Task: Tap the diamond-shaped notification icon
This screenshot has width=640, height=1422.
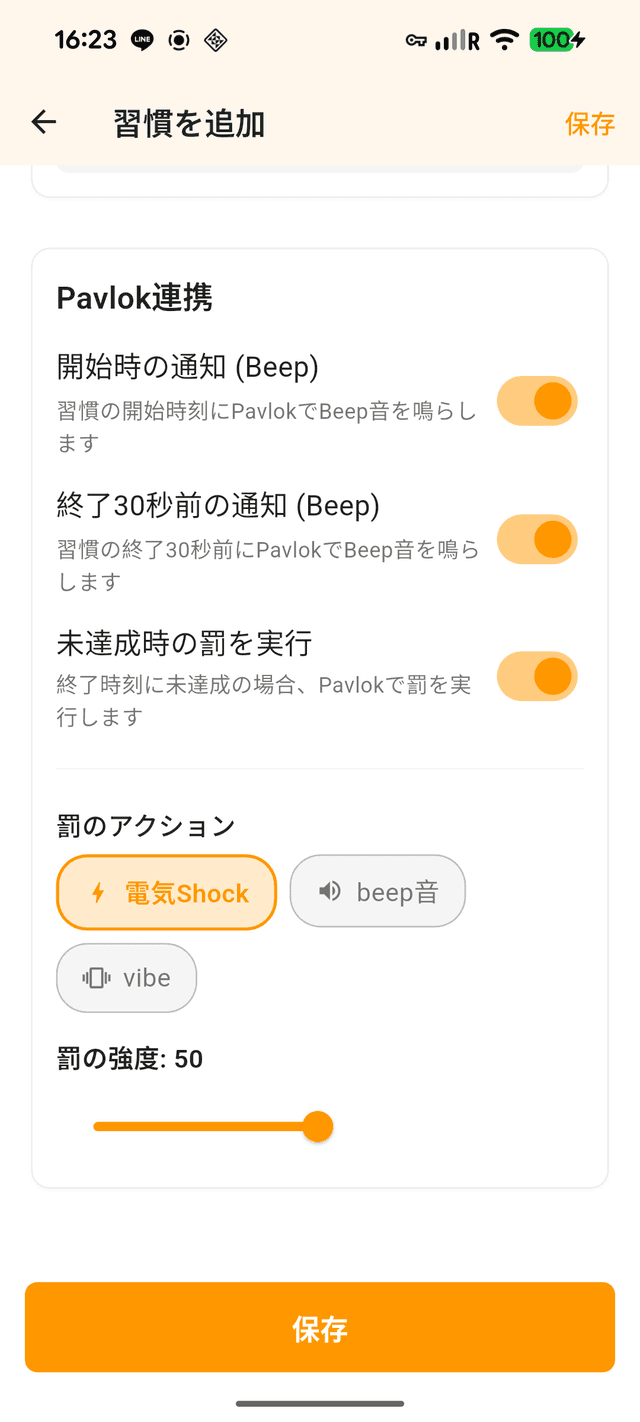Action: tap(214, 40)
